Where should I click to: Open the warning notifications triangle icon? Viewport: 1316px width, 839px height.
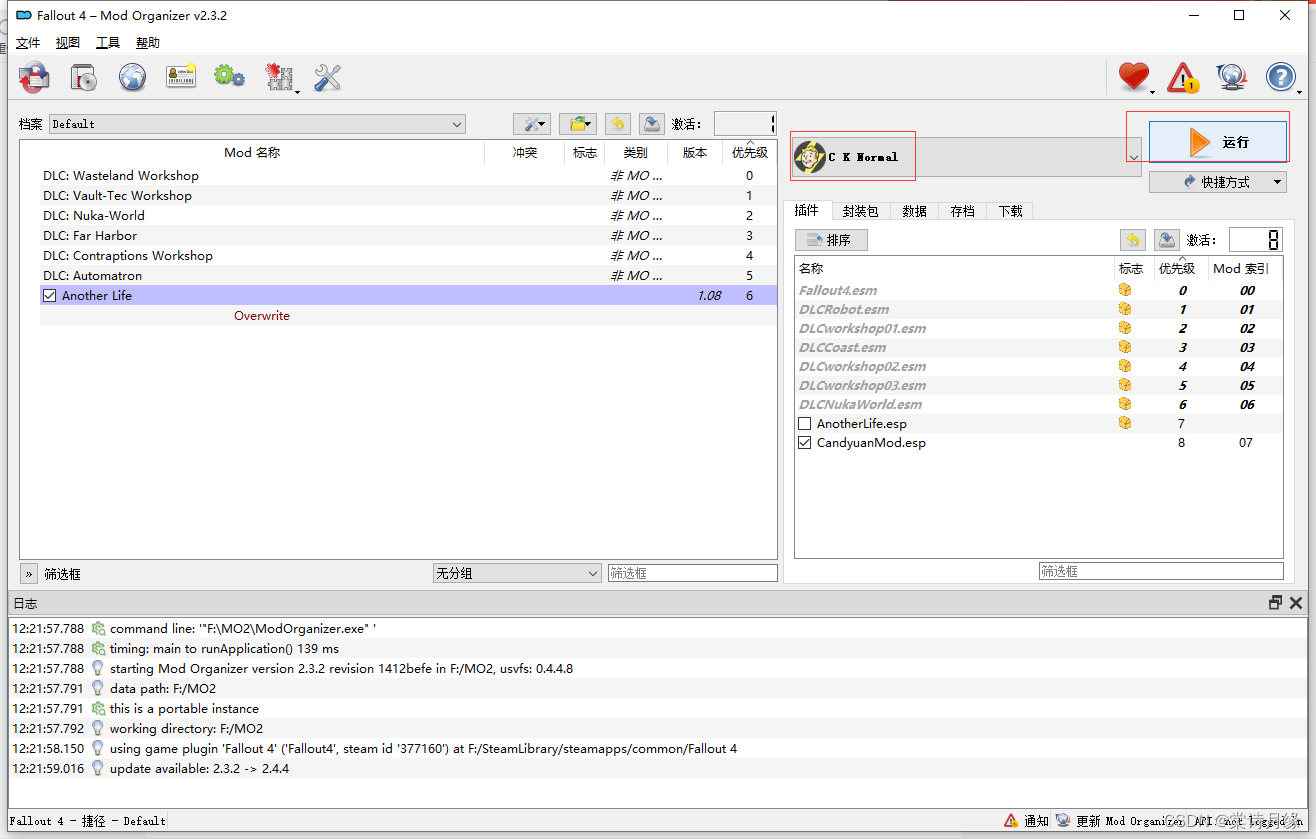(1183, 77)
